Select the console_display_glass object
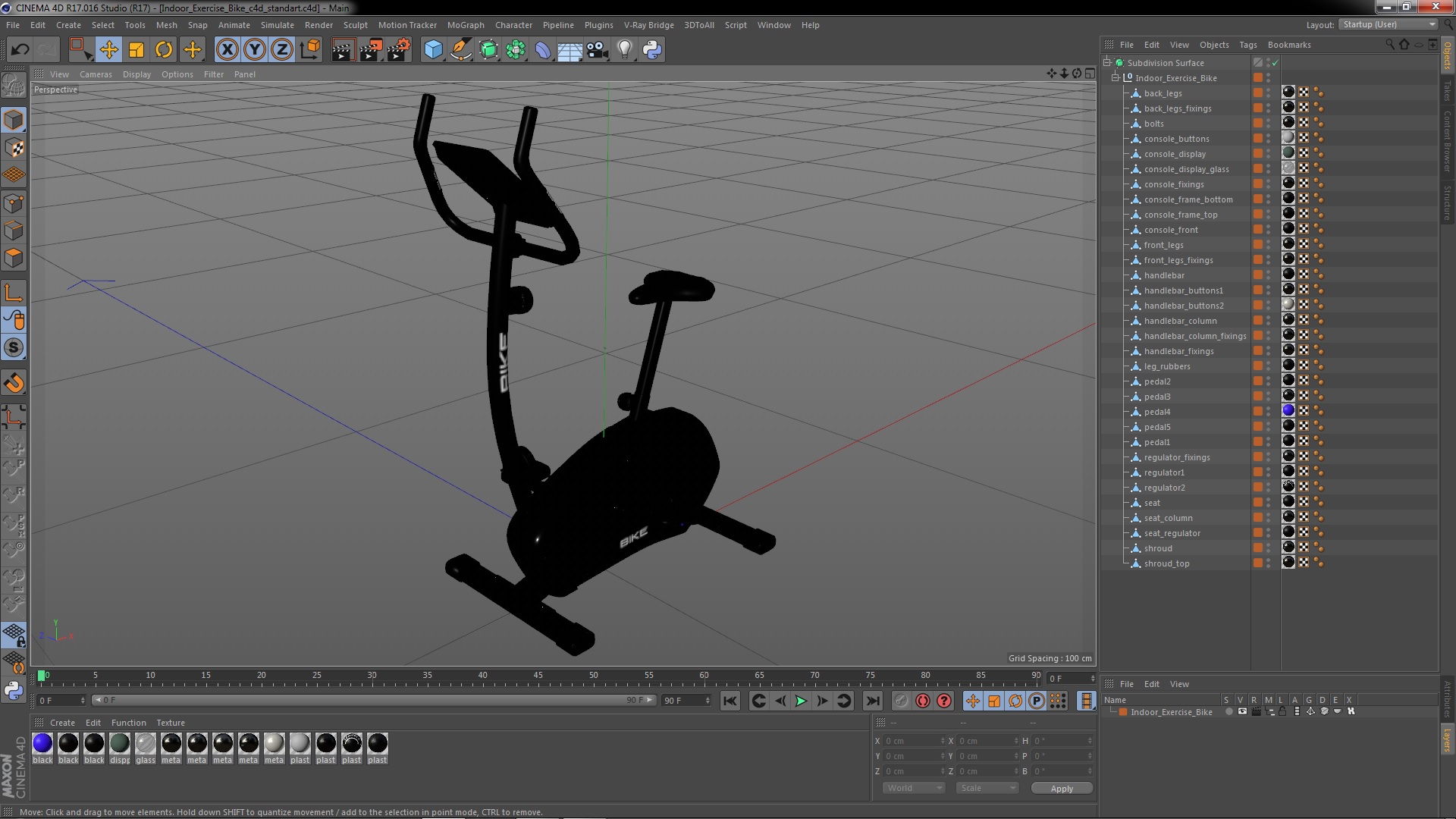Viewport: 1456px width, 819px height. coord(1187,169)
